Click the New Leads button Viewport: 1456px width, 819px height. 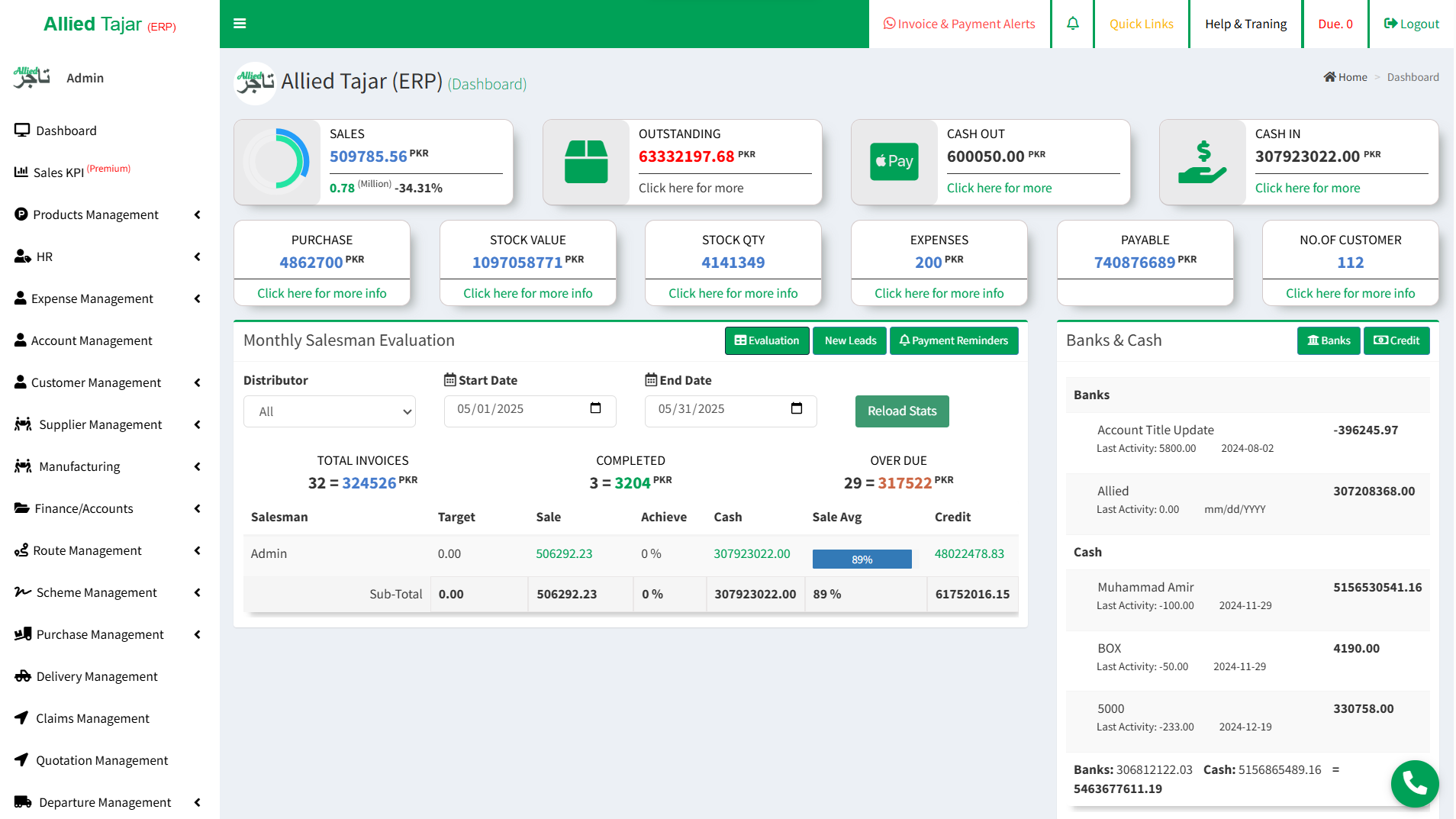850,340
